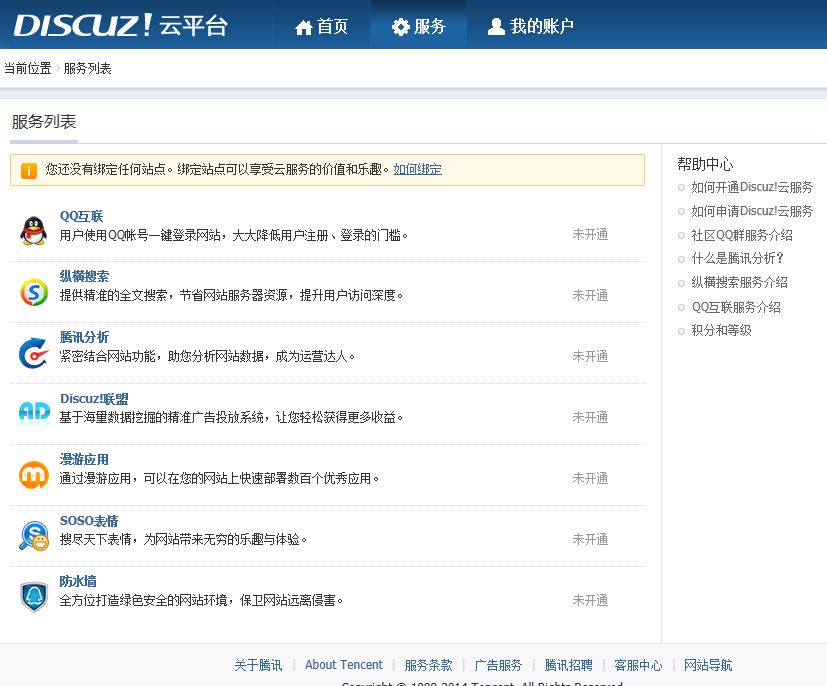Viewport: 827px width, 686px height.
Task: Open help topic 纵横搜索服务介绍
Action: point(739,283)
